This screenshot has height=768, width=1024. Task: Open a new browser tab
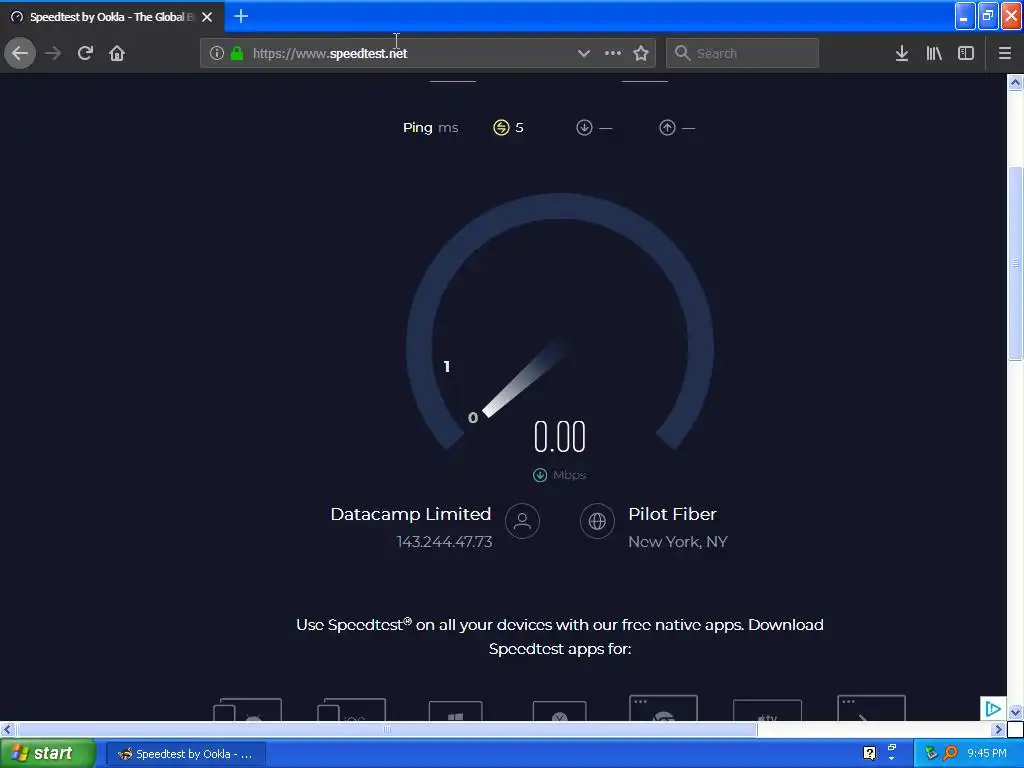tap(241, 16)
